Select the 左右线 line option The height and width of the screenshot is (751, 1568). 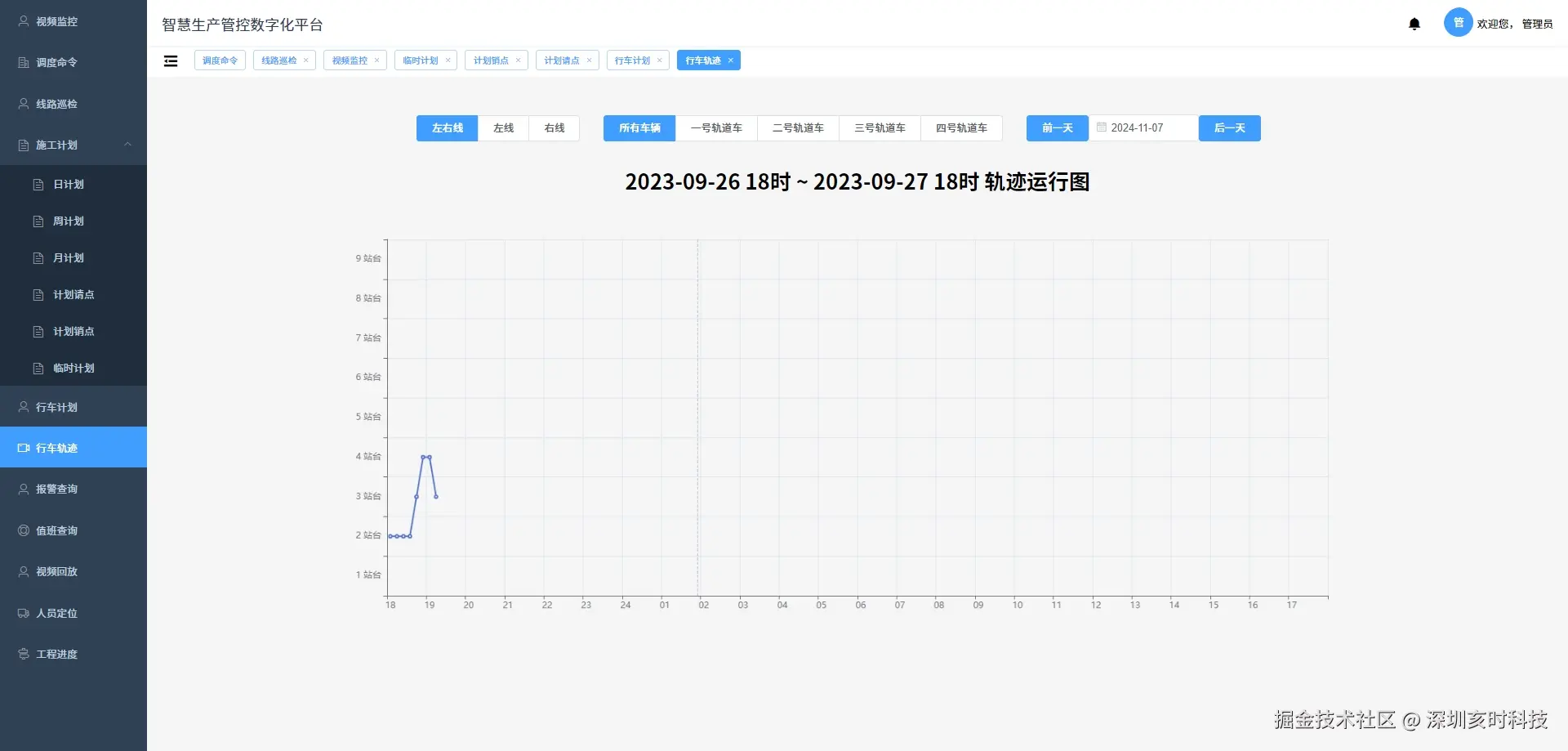[x=448, y=128]
